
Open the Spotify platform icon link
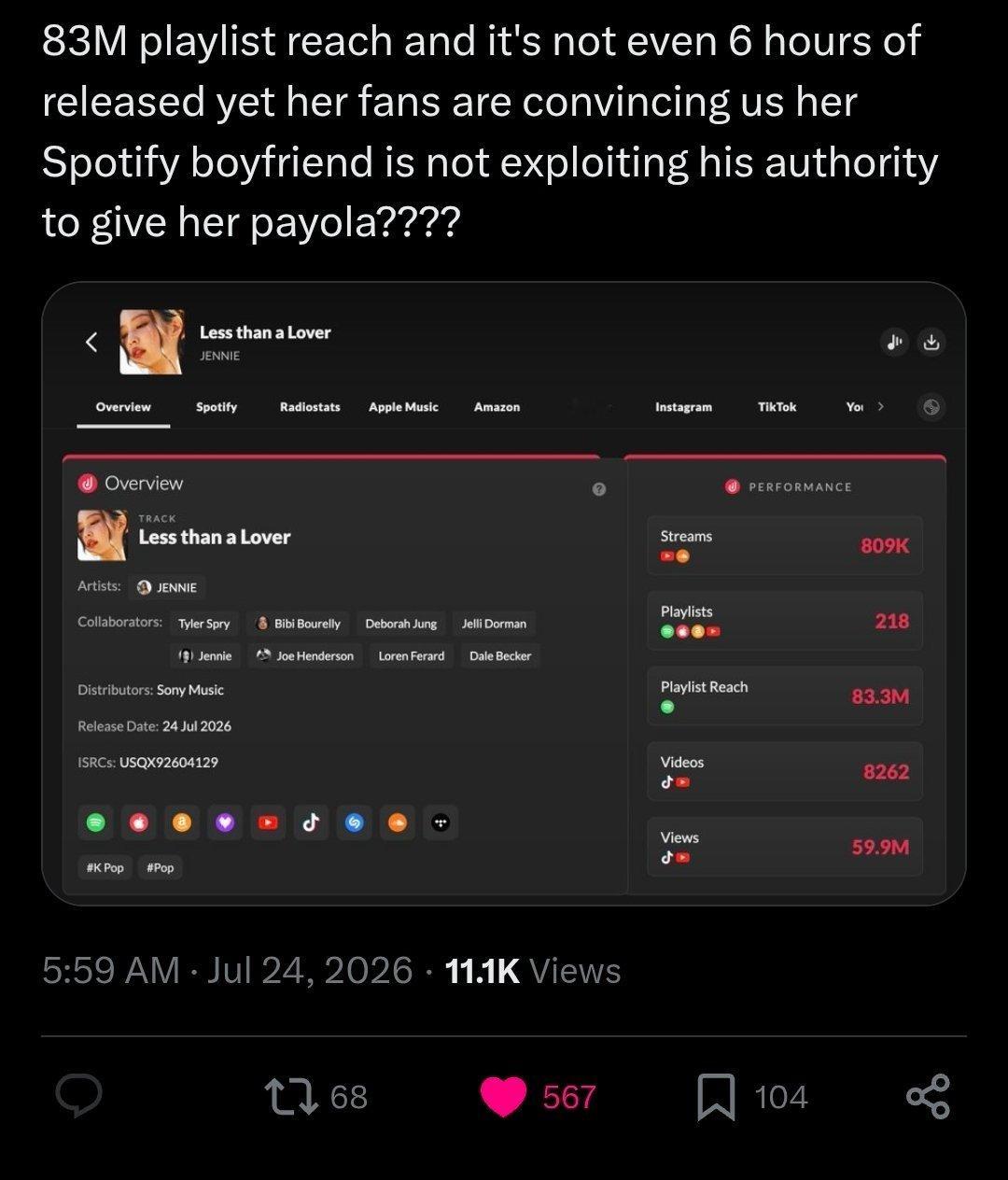point(94,822)
